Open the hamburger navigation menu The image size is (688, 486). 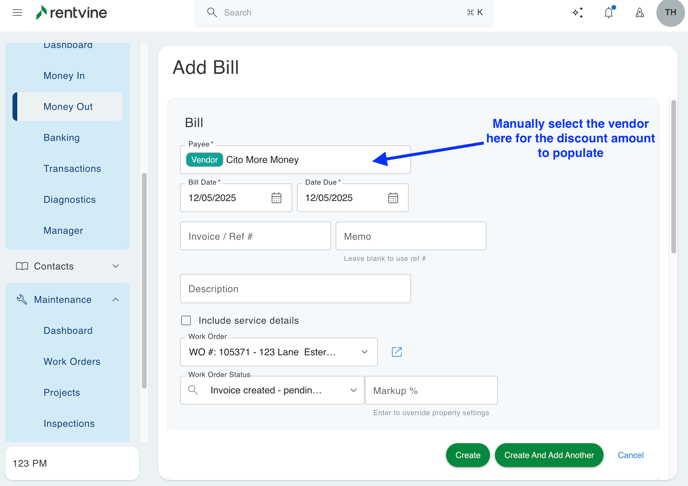point(17,13)
